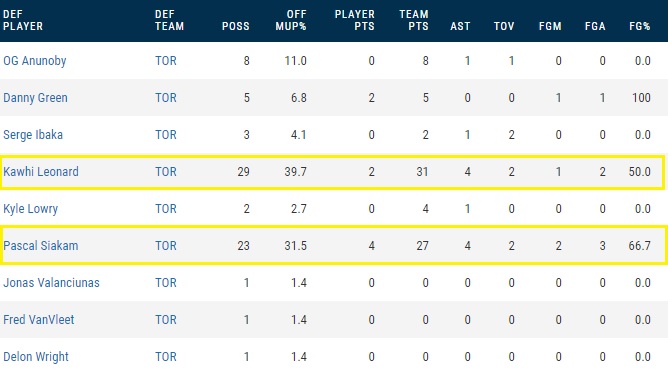Open Fred VanVleet player link
Image resolution: width=668 pixels, height=372 pixels.
click(39, 320)
